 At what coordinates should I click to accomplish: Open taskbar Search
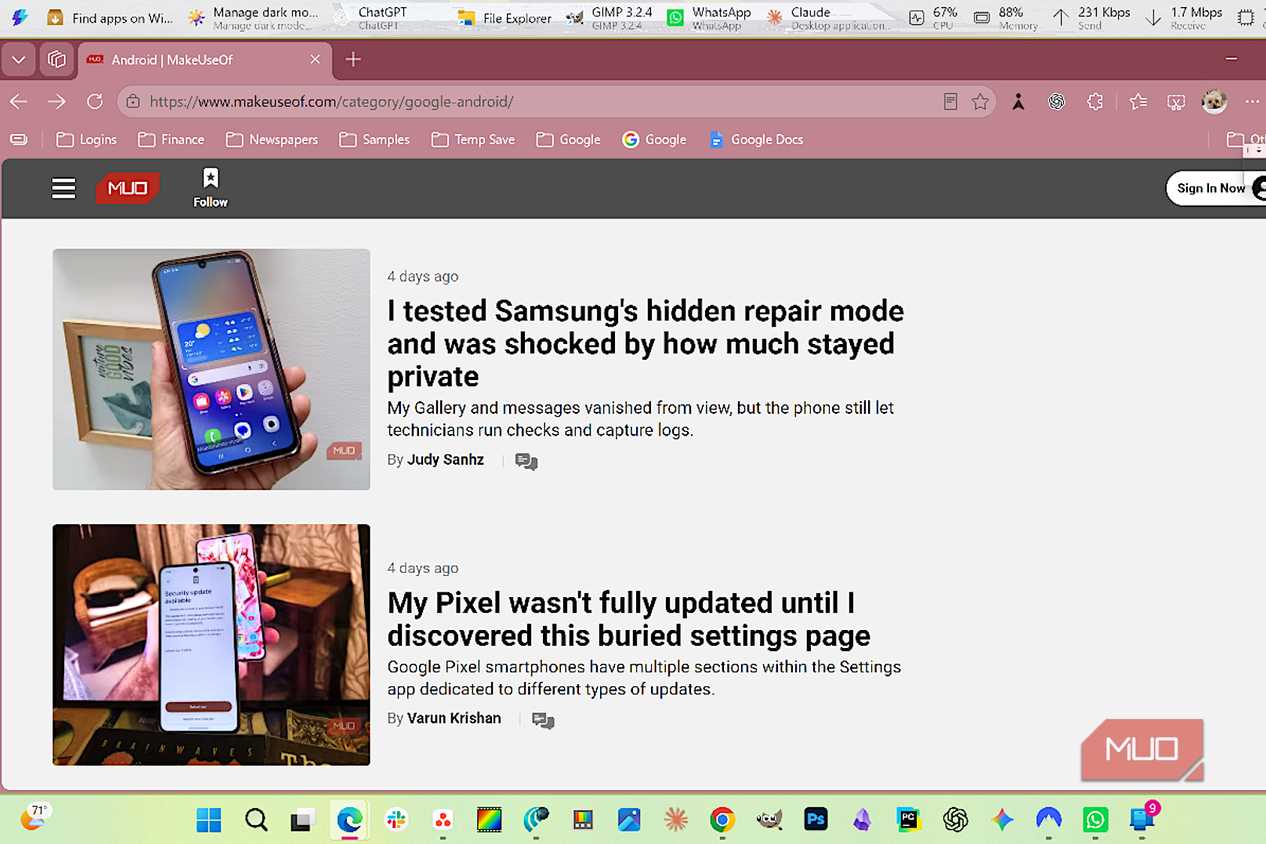pyautogui.click(x=256, y=820)
